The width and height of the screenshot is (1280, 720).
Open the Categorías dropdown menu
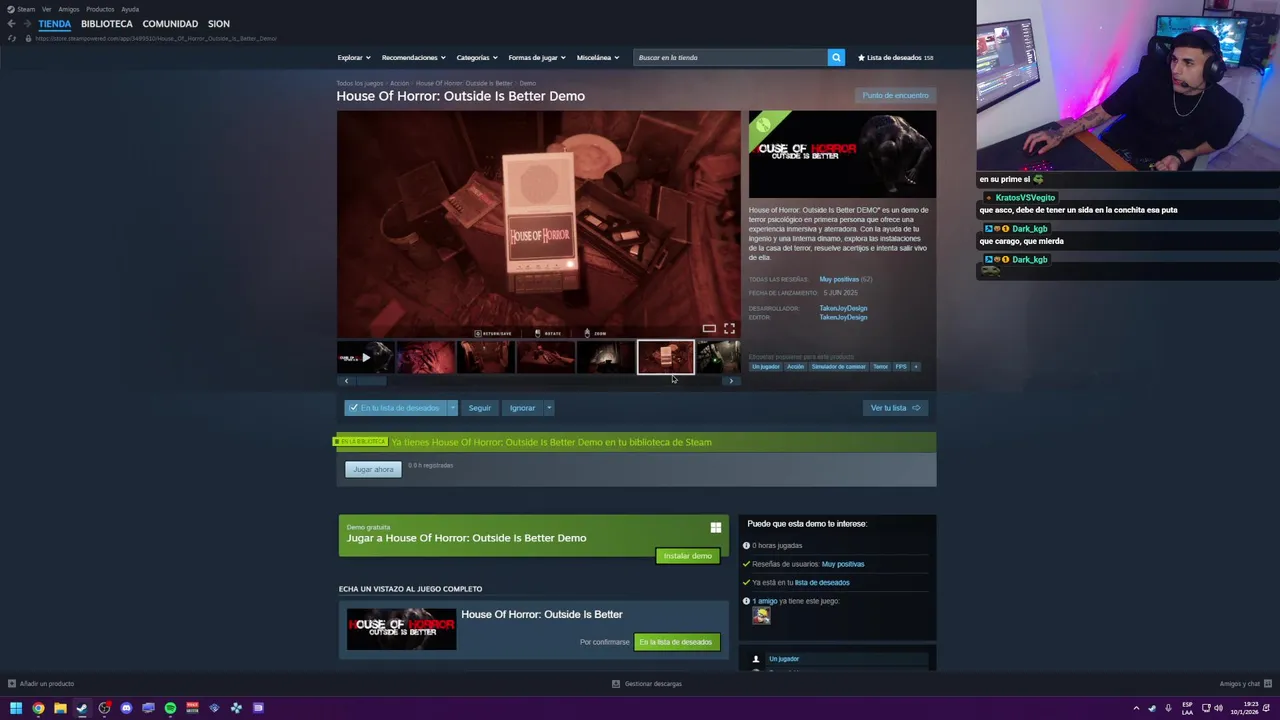477,57
